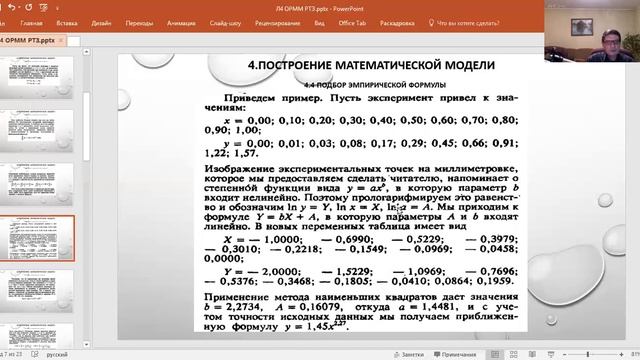Switch to Reading view icon
This screenshot has height=360, width=640.
pos(532,354)
